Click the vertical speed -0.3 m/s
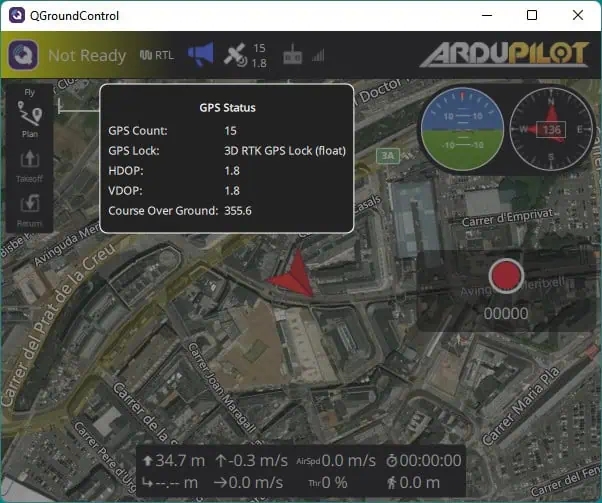This screenshot has width=602, height=503. pos(251,460)
